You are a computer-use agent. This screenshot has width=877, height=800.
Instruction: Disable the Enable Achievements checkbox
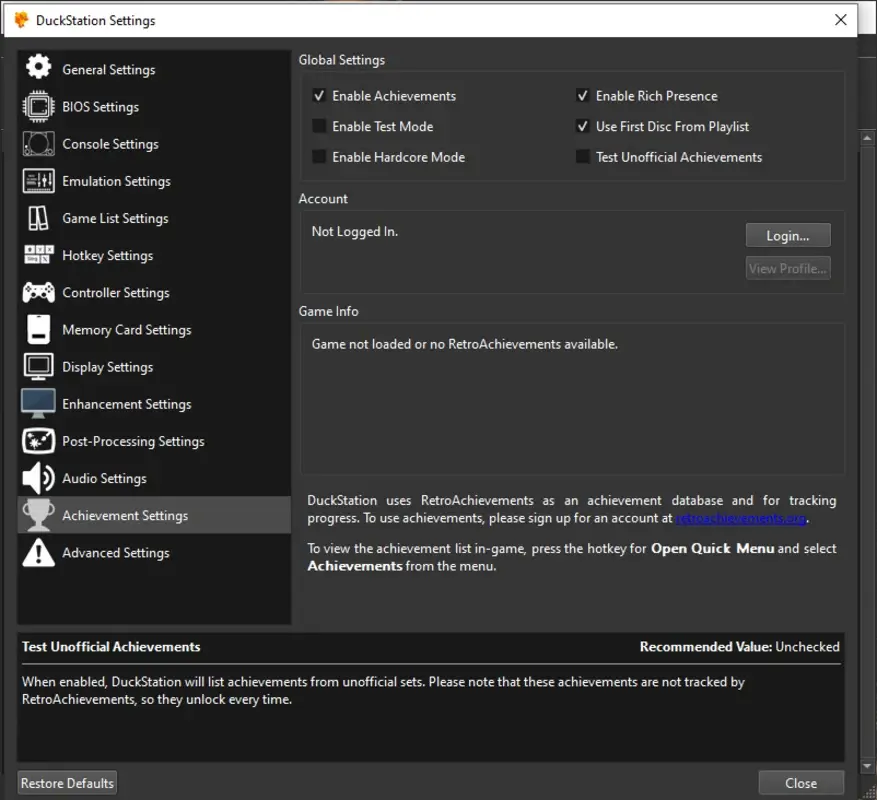(318, 95)
